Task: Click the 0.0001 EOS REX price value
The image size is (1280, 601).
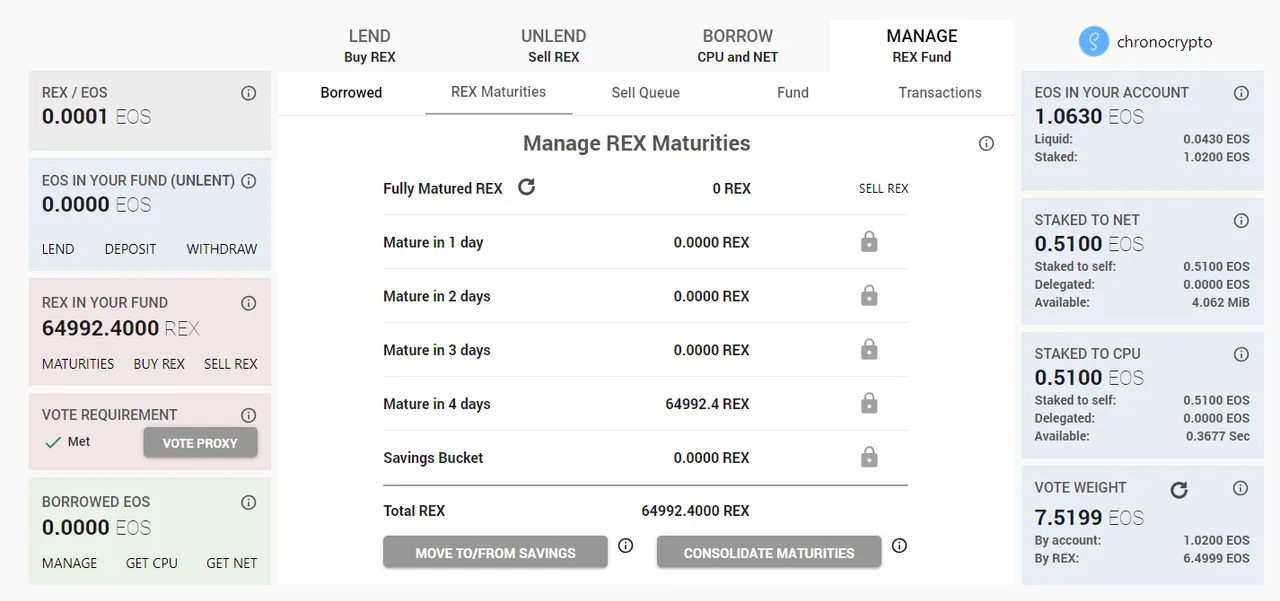Action: click(x=96, y=117)
